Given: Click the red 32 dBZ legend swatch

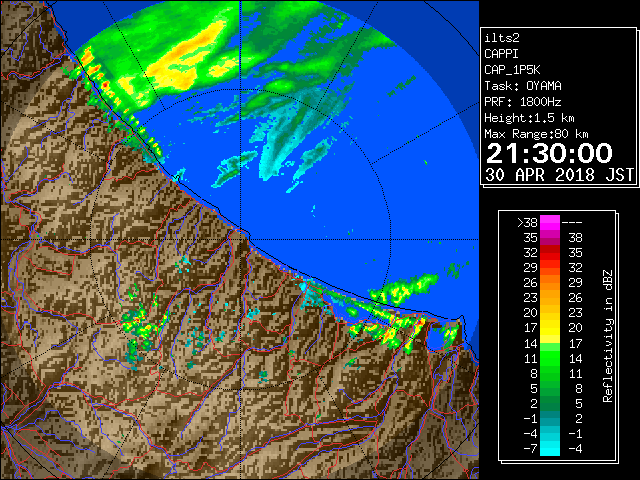Looking at the screenshot, I should (550, 253).
